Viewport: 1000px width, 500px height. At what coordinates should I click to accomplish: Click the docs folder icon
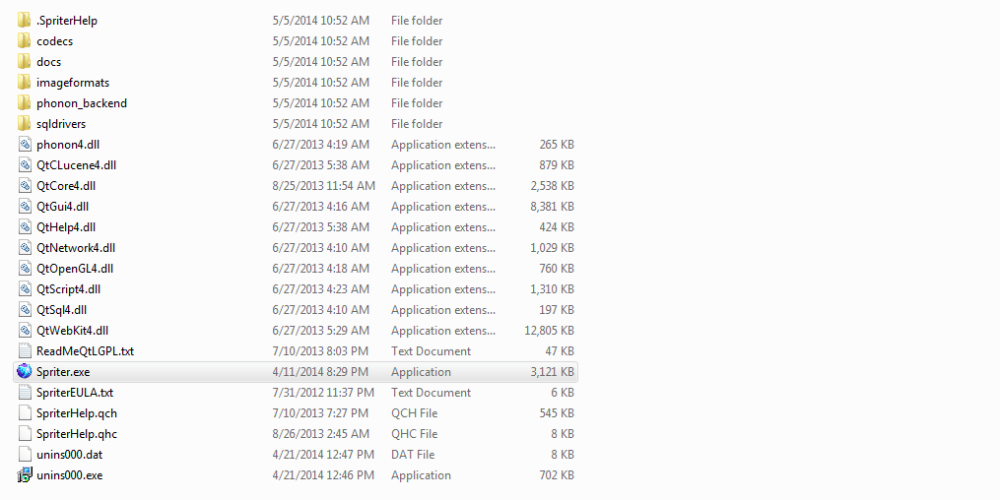[24, 62]
